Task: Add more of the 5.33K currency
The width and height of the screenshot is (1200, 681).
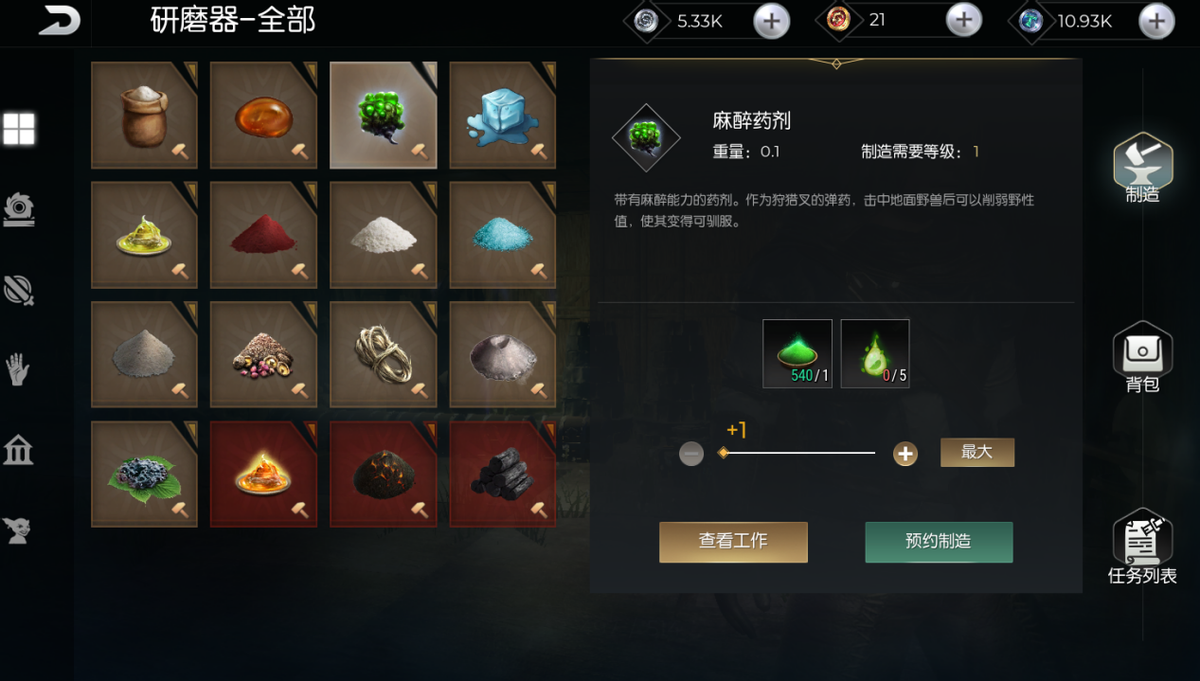Action: click(x=771, y=20)
